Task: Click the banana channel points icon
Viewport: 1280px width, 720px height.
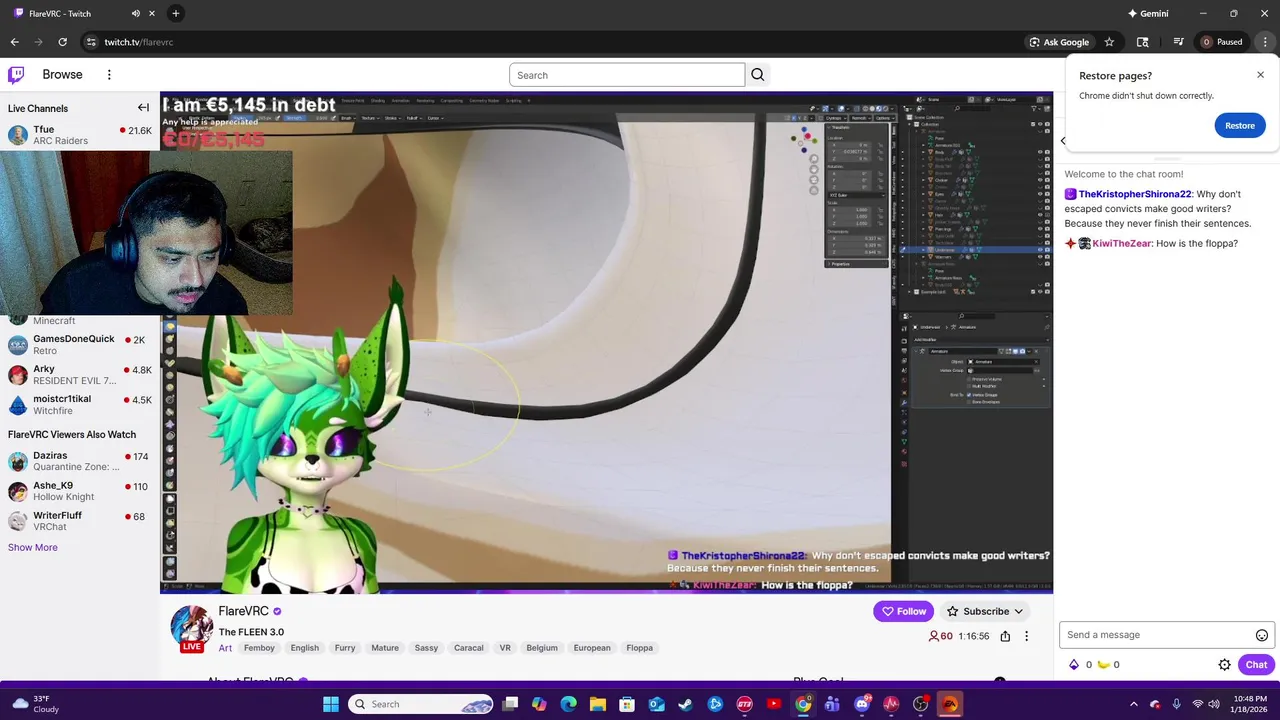Action: click(x=1103, y=665)
